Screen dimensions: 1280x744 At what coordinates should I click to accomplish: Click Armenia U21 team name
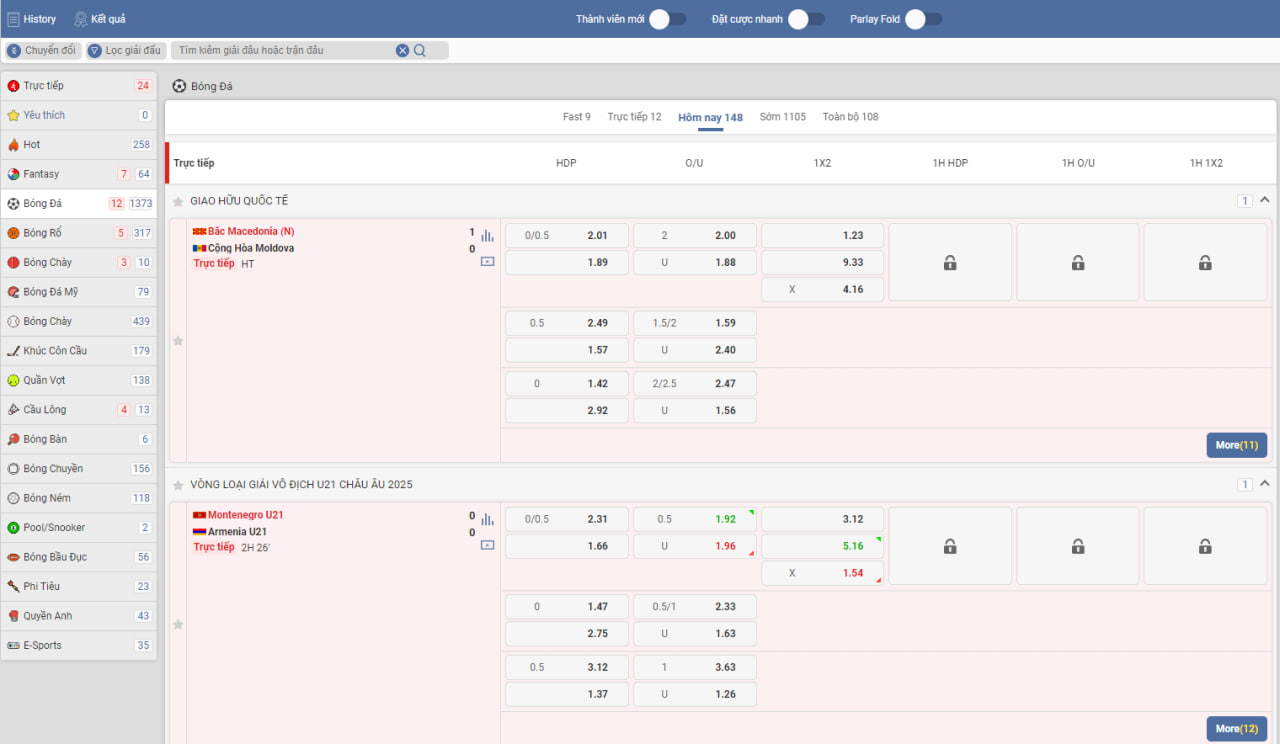[x=237, y=532]
